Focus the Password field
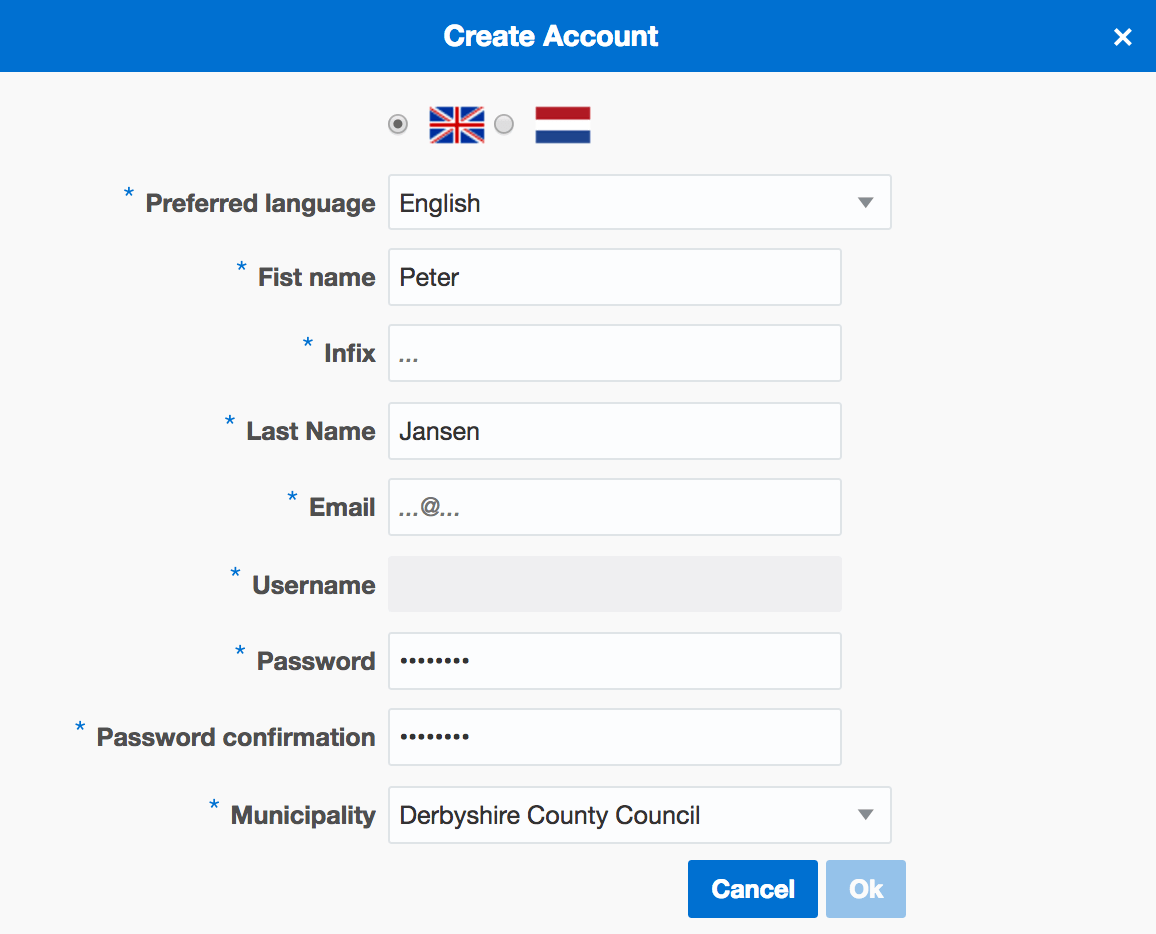 (614, 661)
